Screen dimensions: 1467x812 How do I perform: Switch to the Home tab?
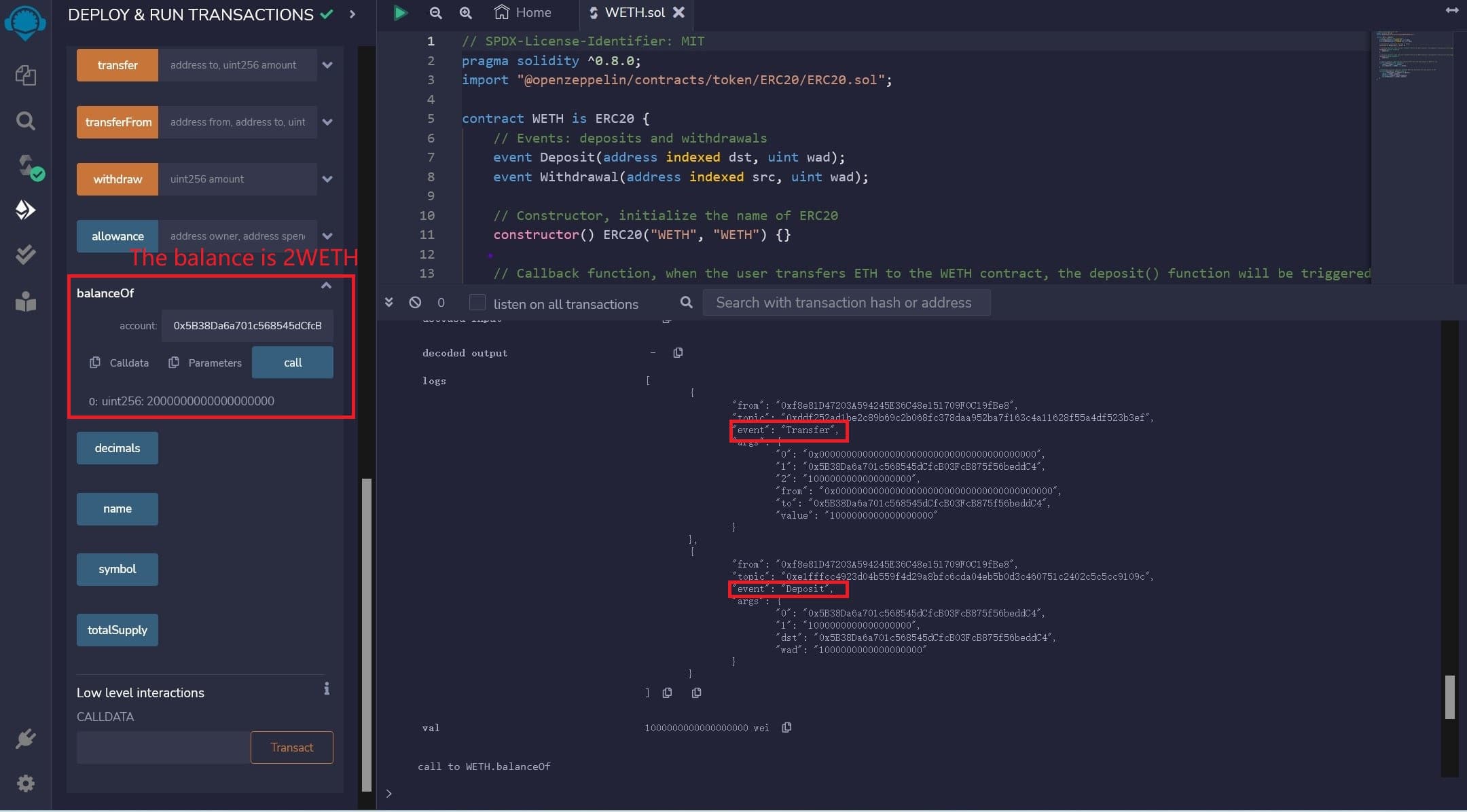coord(522,12)
